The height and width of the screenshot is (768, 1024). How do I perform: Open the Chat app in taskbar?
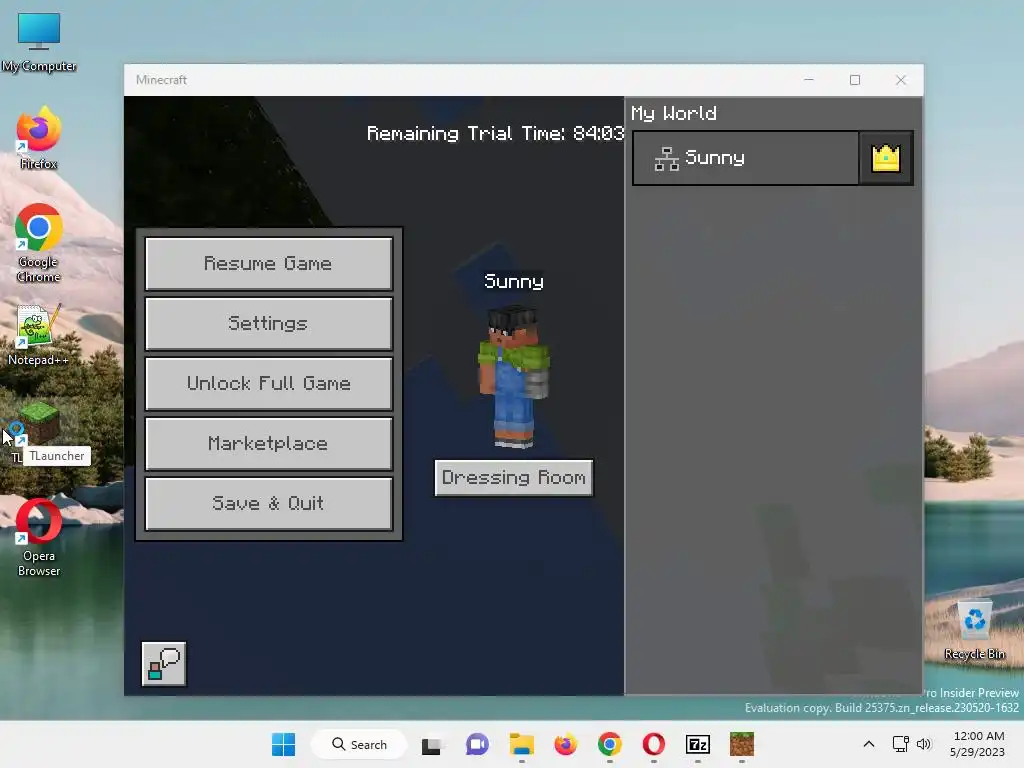click(477, 744)
